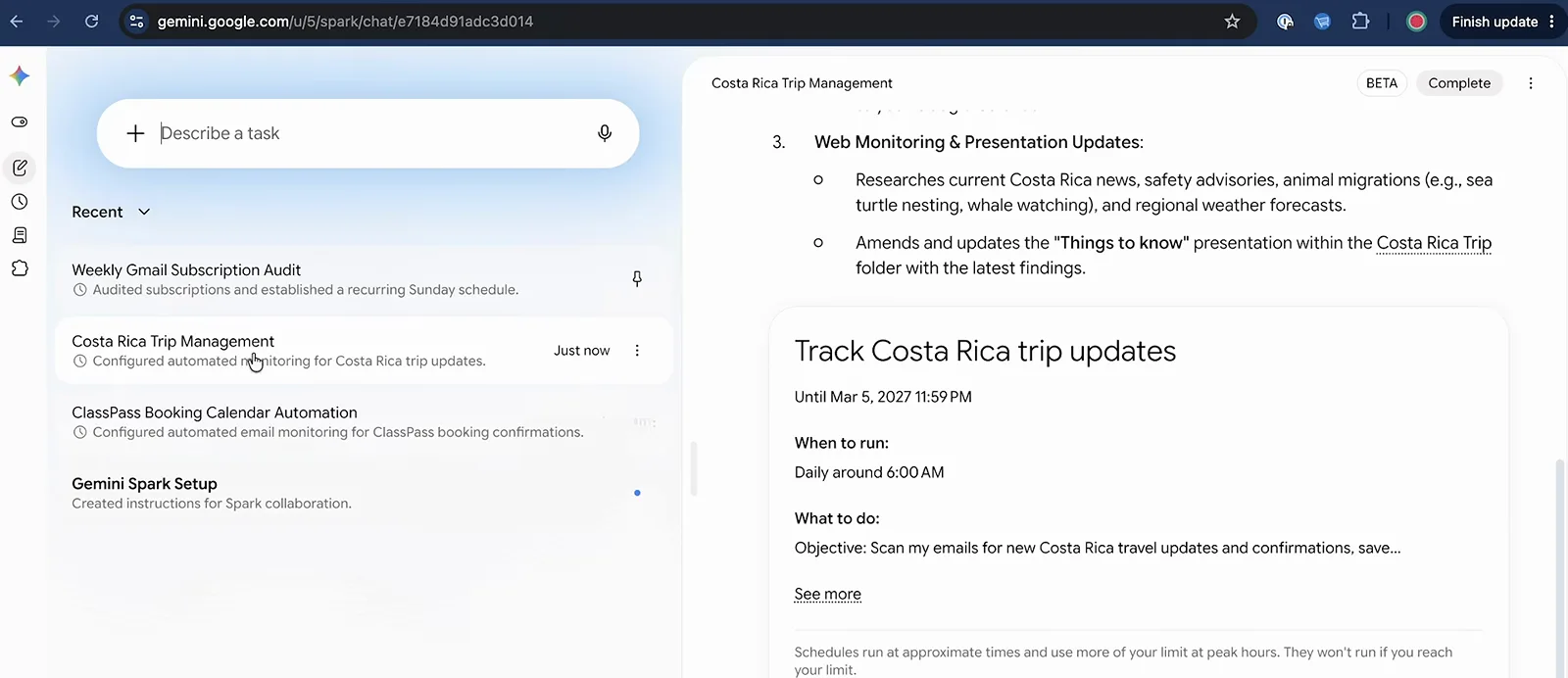Reload the page with the refresh icon
The height and width of the screenshot is (678, 1568).
91,22
